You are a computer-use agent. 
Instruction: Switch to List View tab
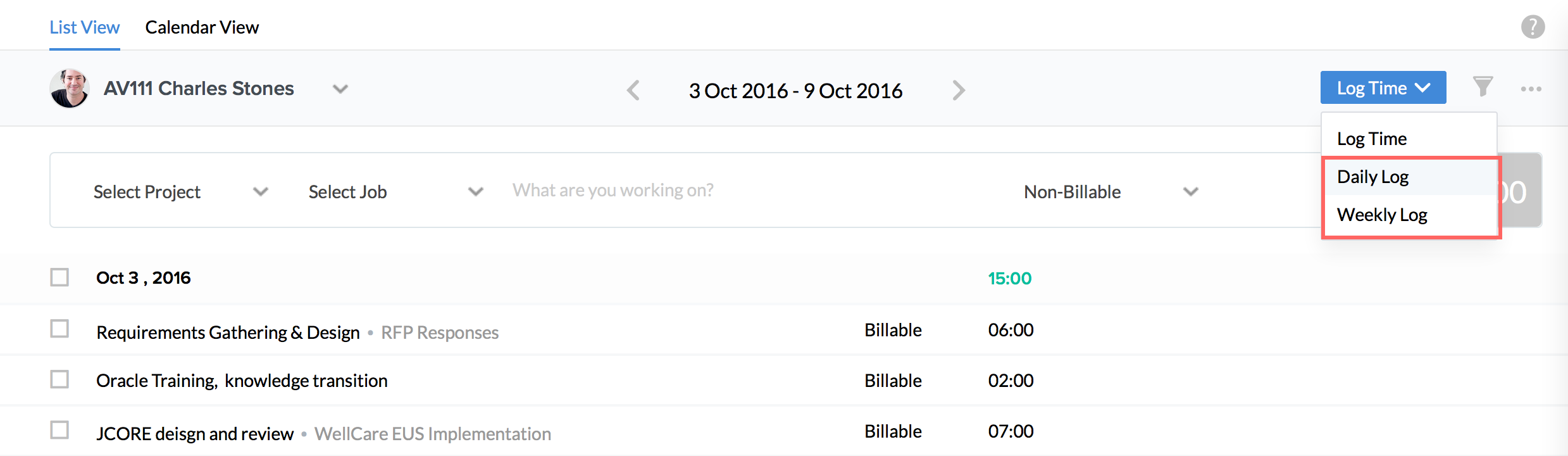(x=85, y=27)
